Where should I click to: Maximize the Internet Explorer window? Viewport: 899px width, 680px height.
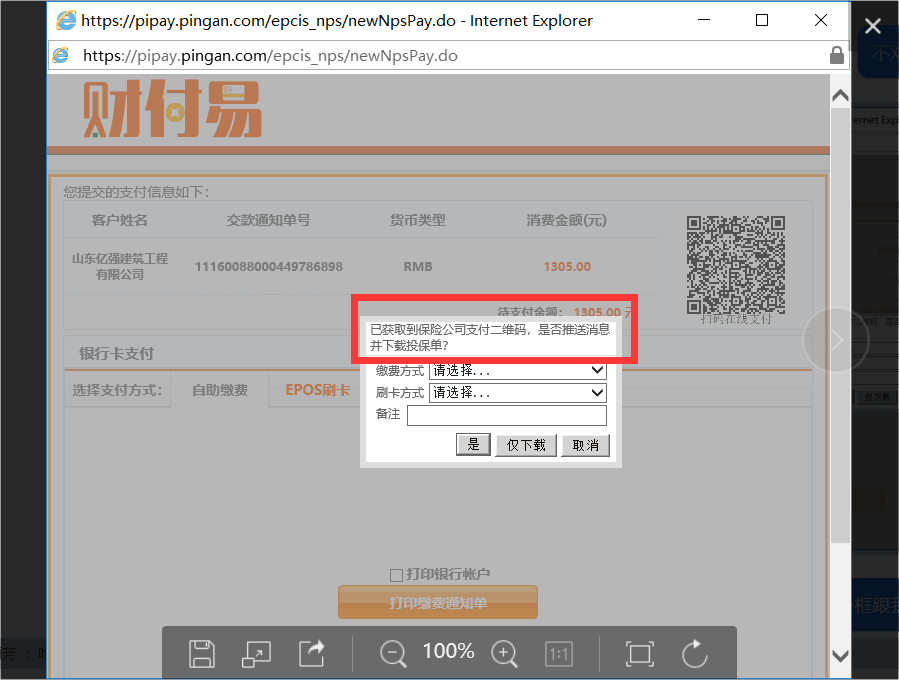point(762,20)
